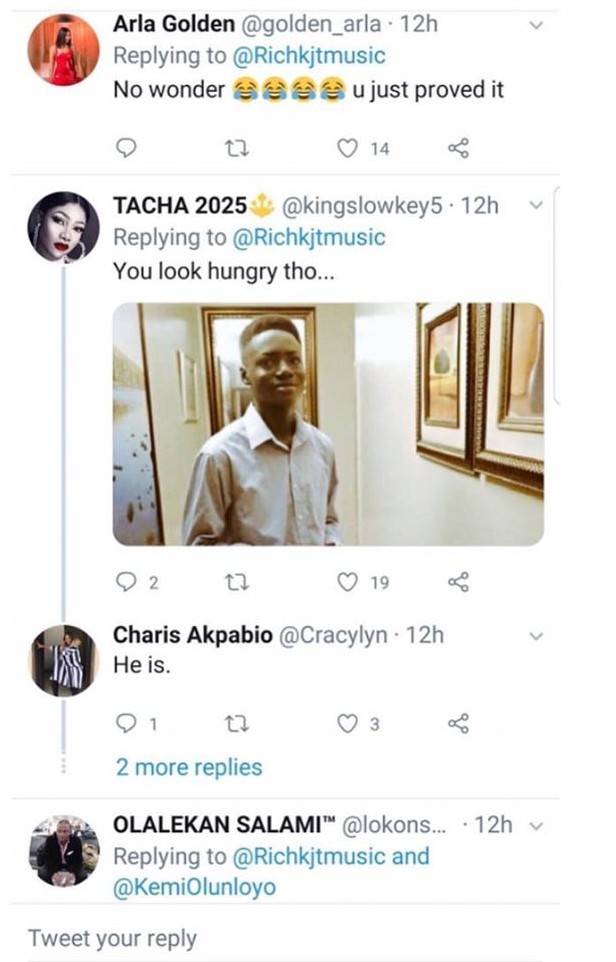The image size is (616, 962).
Task: Reply to Charis Akpabio's tweet
Action: pyautogui.click(x=125, y=723)
